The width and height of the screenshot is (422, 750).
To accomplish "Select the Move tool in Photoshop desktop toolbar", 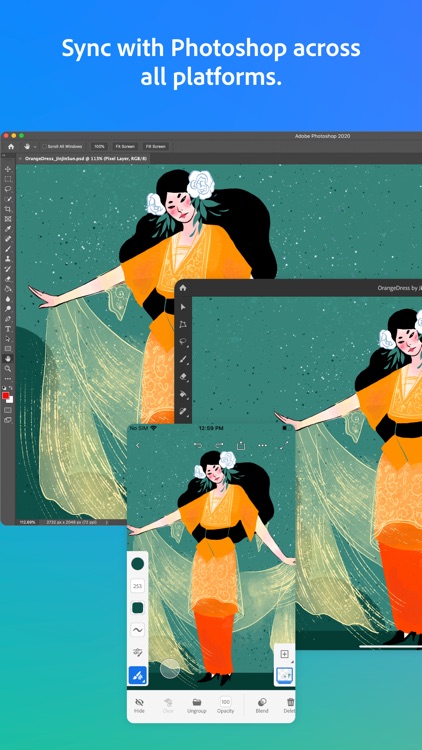I will (x=8, y=169).
